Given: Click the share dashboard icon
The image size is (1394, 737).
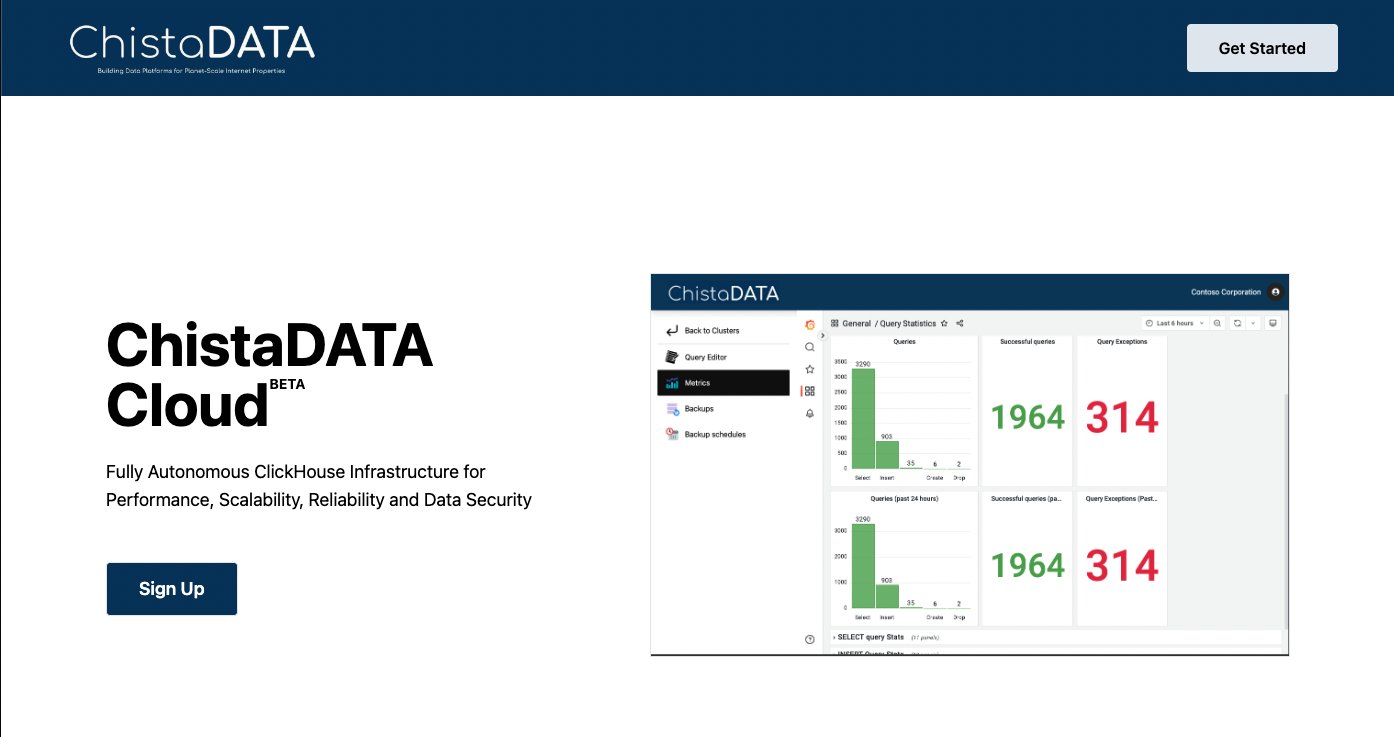Looking at the screenshot, I should [x=960, y=324].
